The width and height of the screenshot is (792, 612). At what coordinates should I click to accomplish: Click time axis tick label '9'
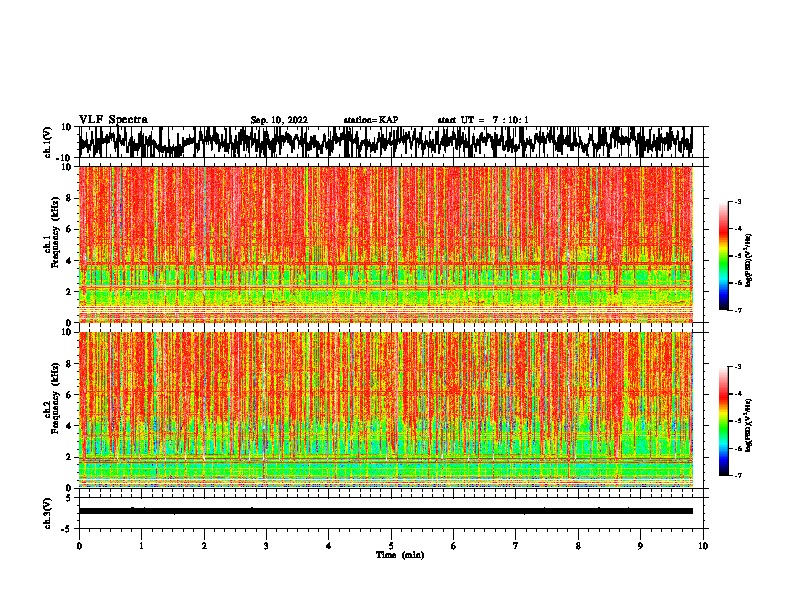640,546
